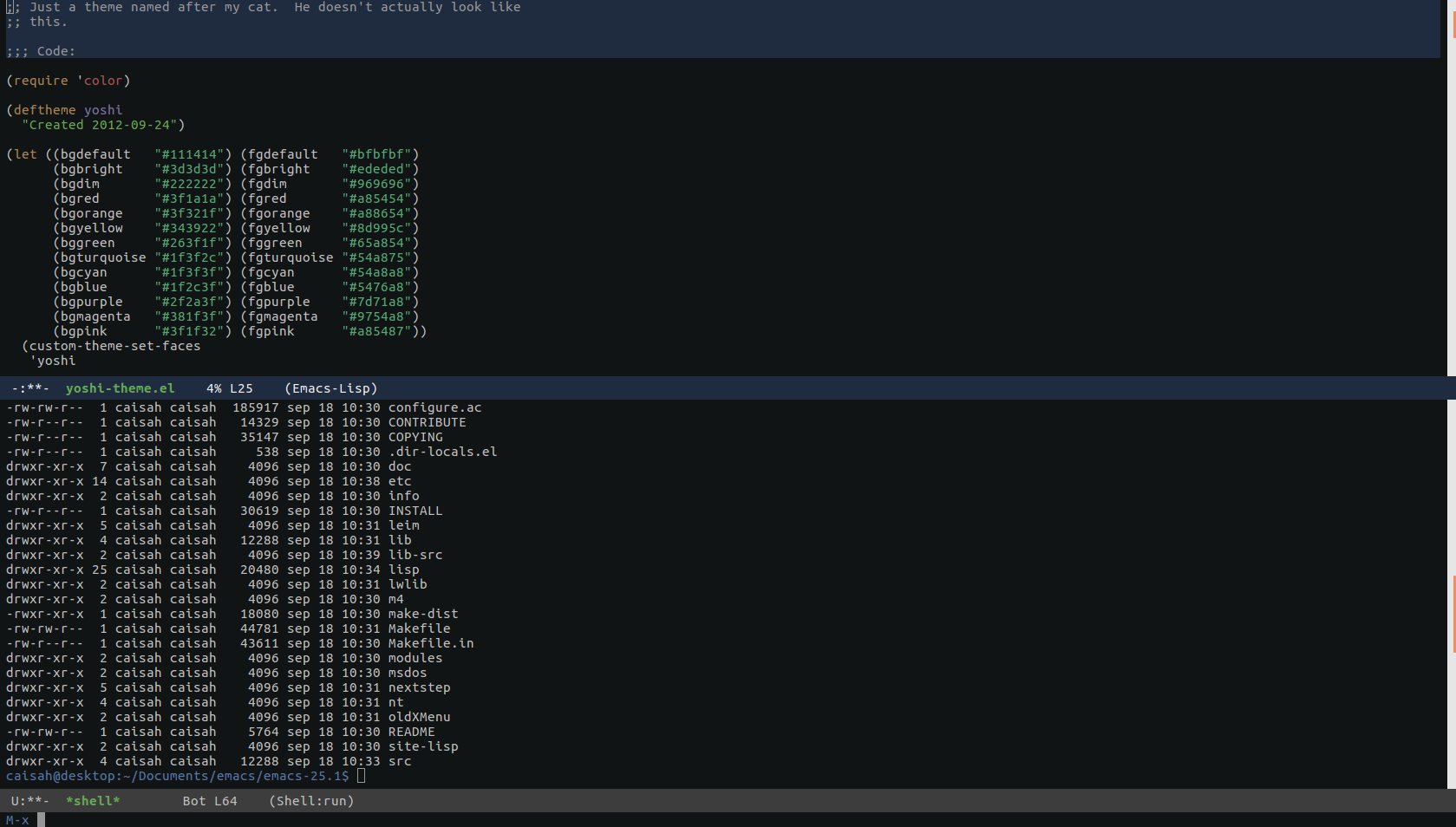Click the M-x minibuffer prompt input
1456x827 pixels.
(41, 820)
